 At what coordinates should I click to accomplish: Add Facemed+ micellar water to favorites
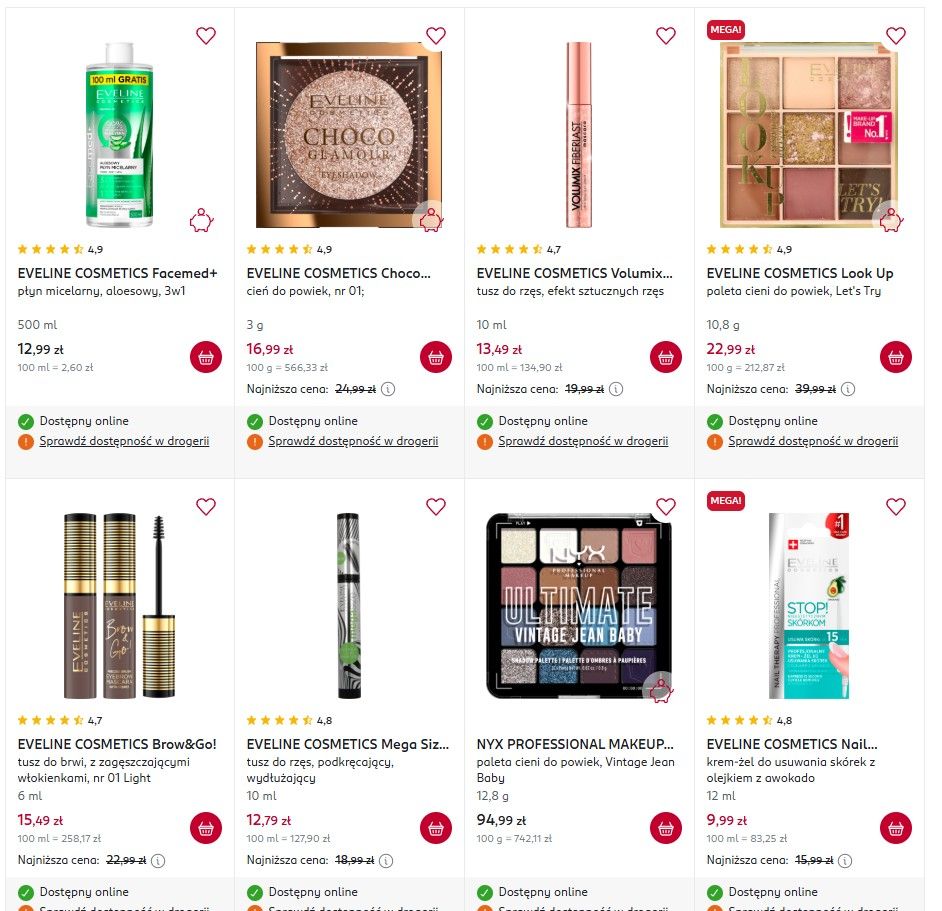[205, 35]
